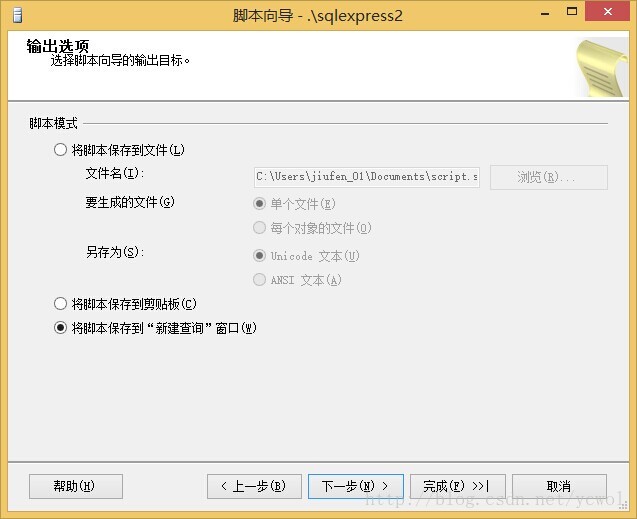Cancel the wizard with 取消 button
The image size is (637, 519).
[x=559, y=486]
